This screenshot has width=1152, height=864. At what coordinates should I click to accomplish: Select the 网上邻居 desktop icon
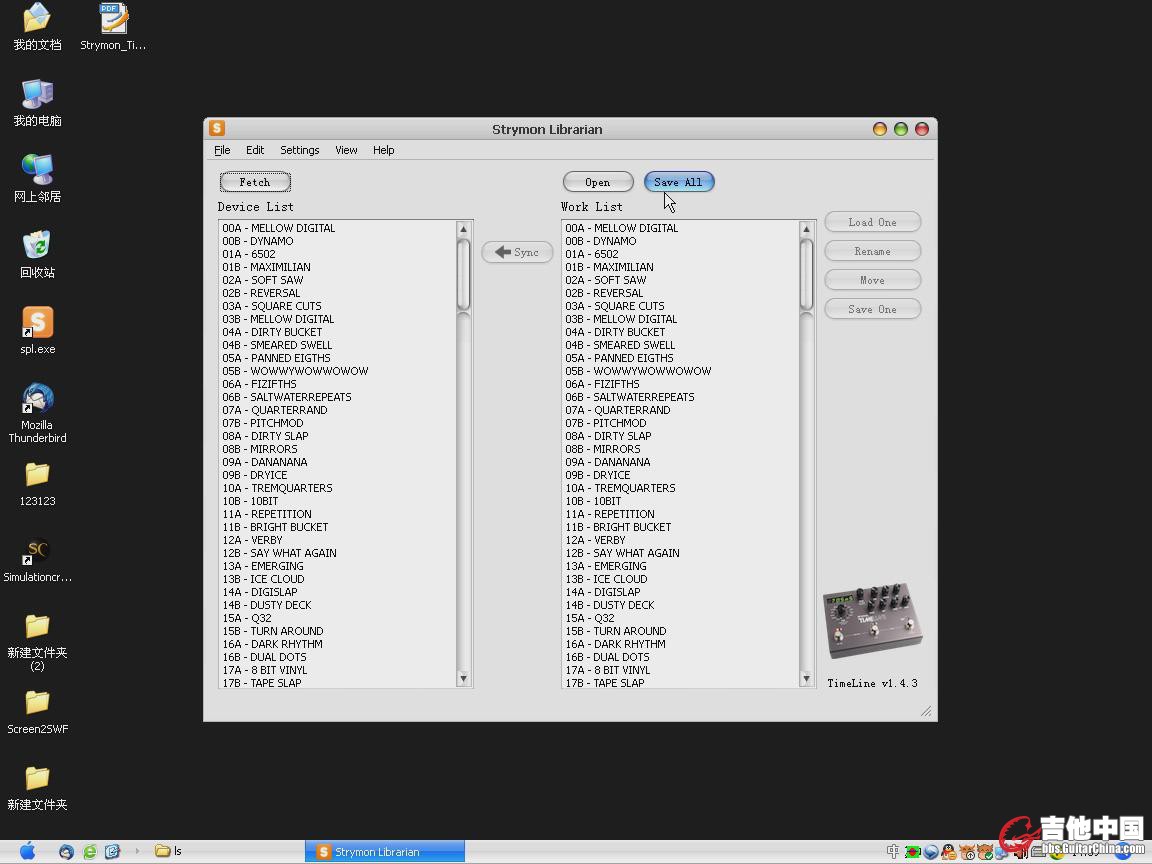pos(37,179)
